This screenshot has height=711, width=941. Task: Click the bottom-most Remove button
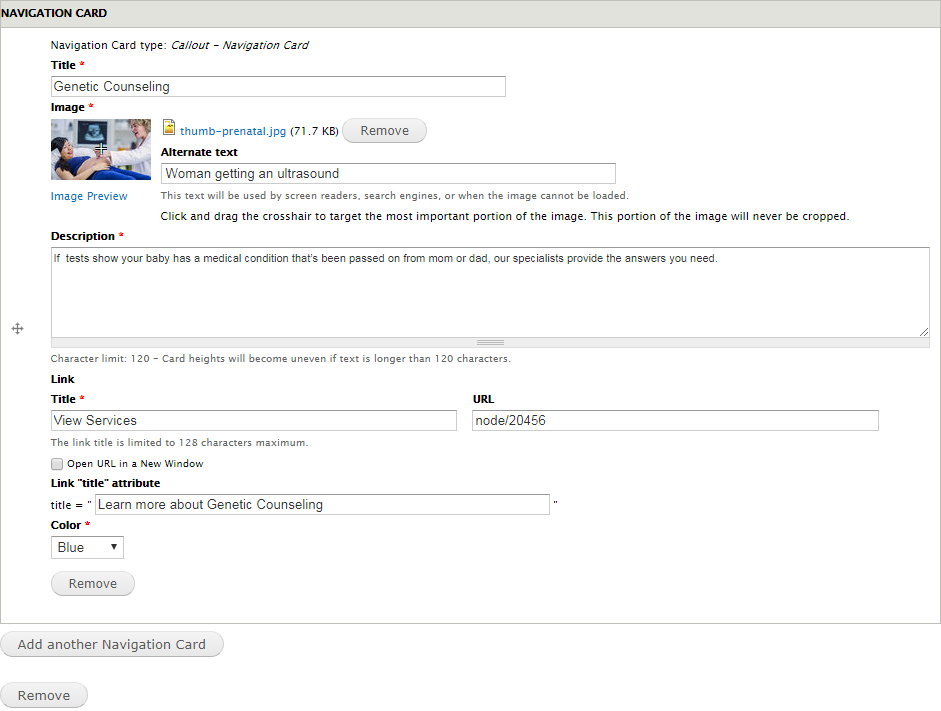pos(44,695)
